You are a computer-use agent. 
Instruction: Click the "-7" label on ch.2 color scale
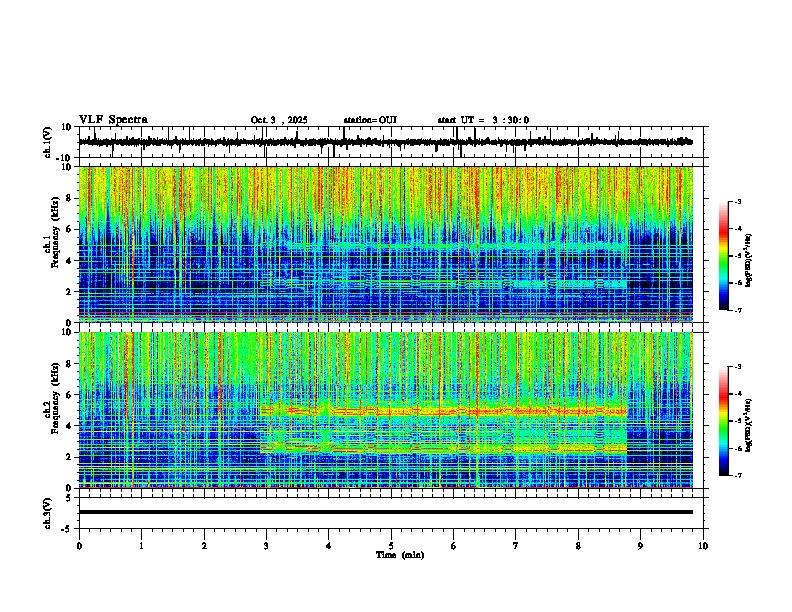click(737, 476)
